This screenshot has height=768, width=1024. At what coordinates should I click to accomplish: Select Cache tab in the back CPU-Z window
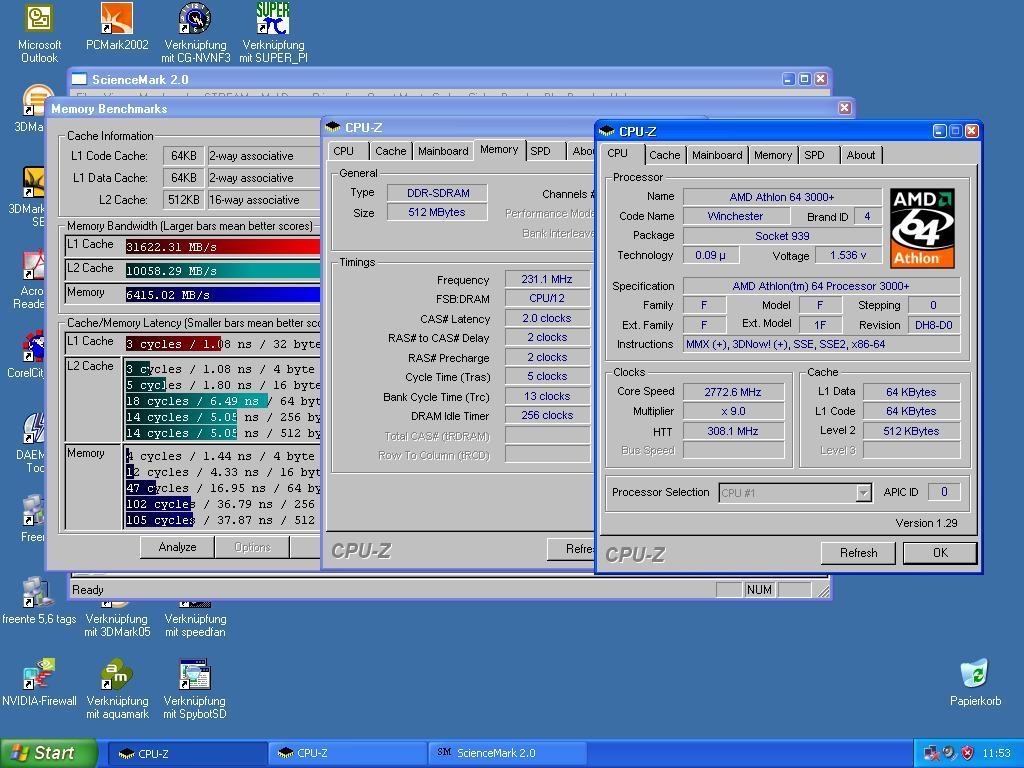click(x=391, y=151)
